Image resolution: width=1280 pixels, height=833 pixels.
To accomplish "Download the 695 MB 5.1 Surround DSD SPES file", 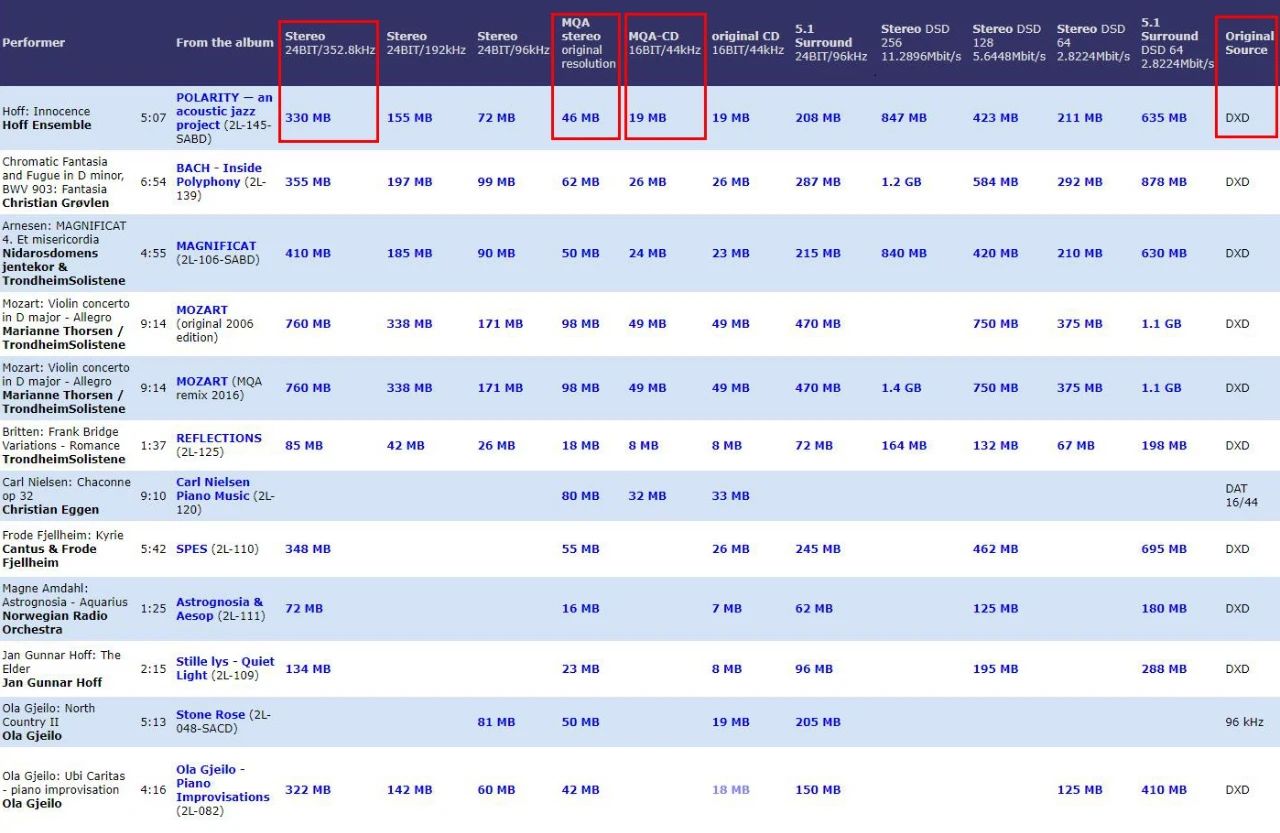I will [x=1164, y=549].
